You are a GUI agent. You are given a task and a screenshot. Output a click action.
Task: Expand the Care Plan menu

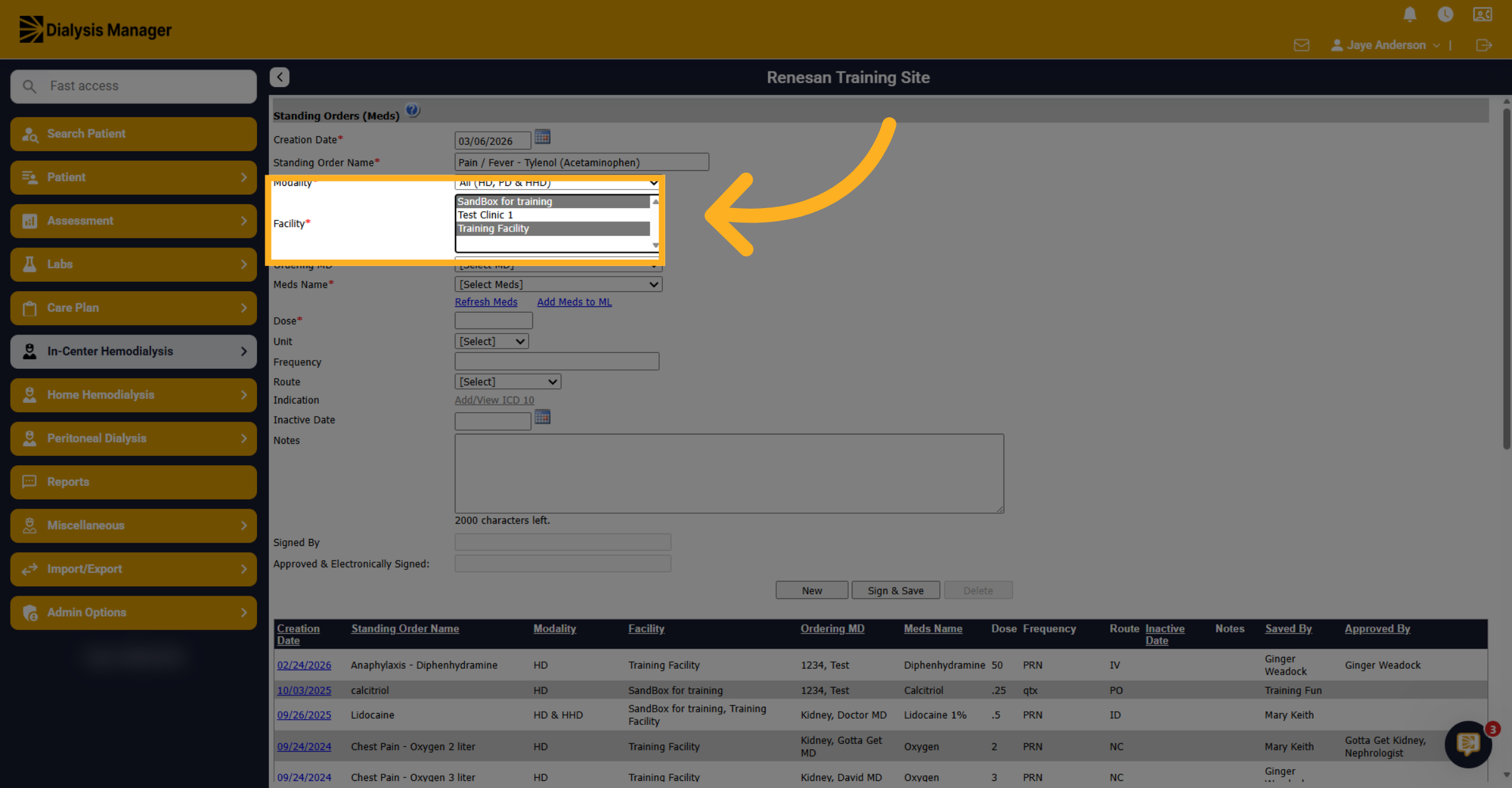coord(134,308)
